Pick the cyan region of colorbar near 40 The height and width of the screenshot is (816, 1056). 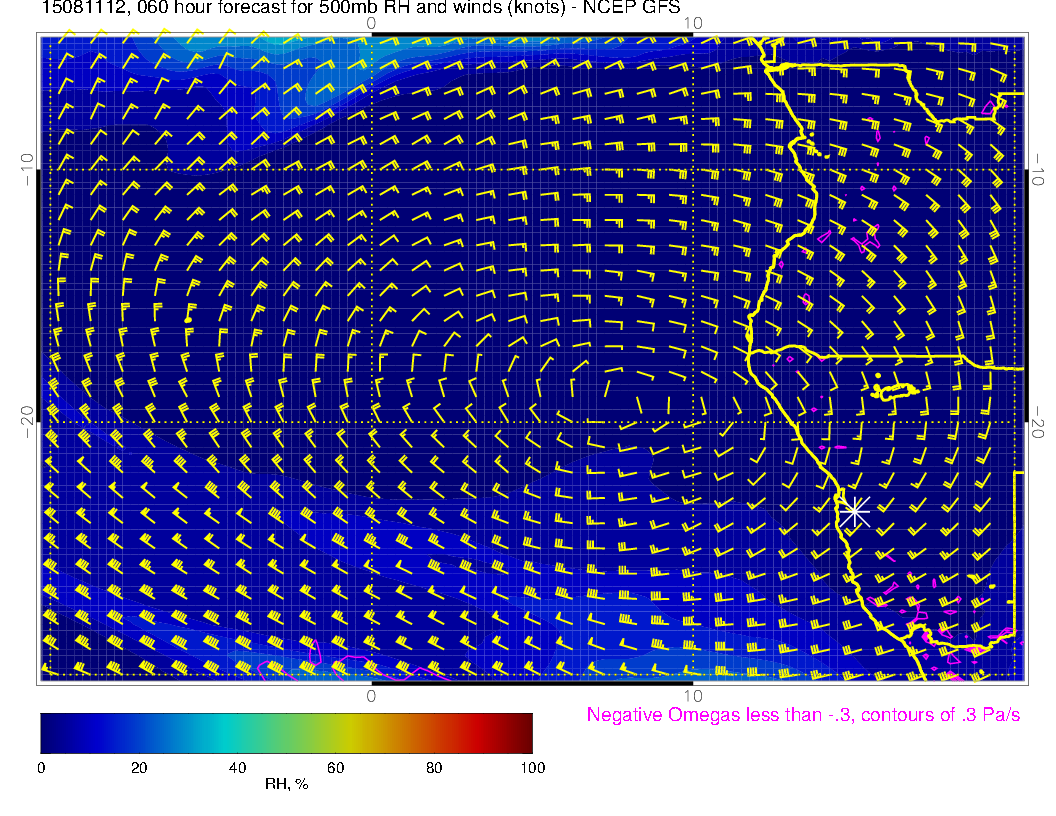point(237,732)
